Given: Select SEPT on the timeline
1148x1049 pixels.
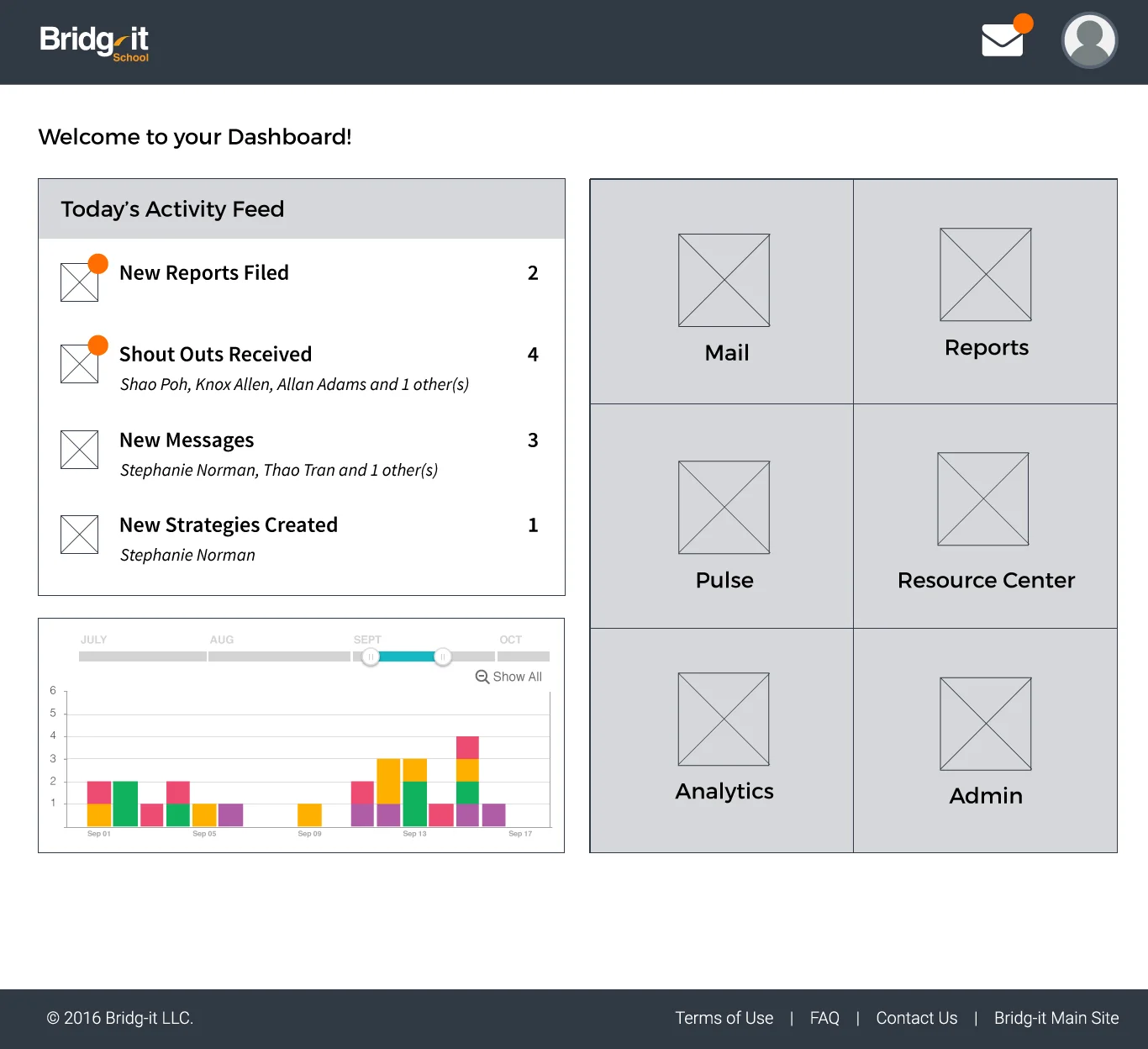Looking at the screenshot, I should (x=367, y=640).
